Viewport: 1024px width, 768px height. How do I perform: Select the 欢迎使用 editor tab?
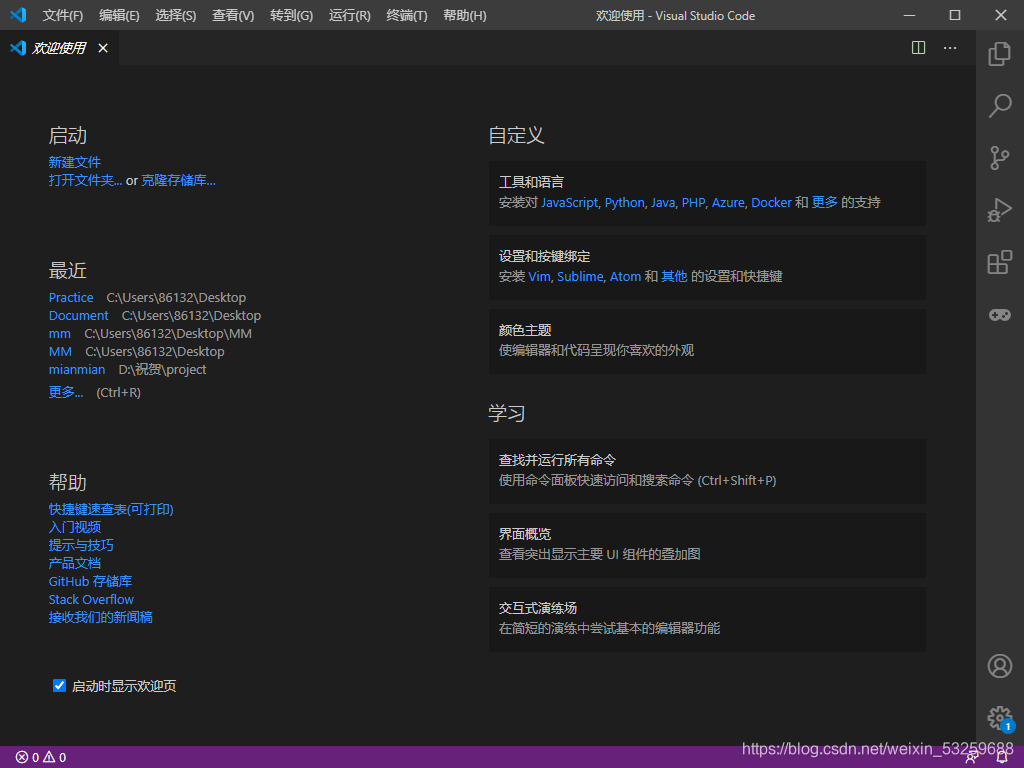[x=59, y=48]
